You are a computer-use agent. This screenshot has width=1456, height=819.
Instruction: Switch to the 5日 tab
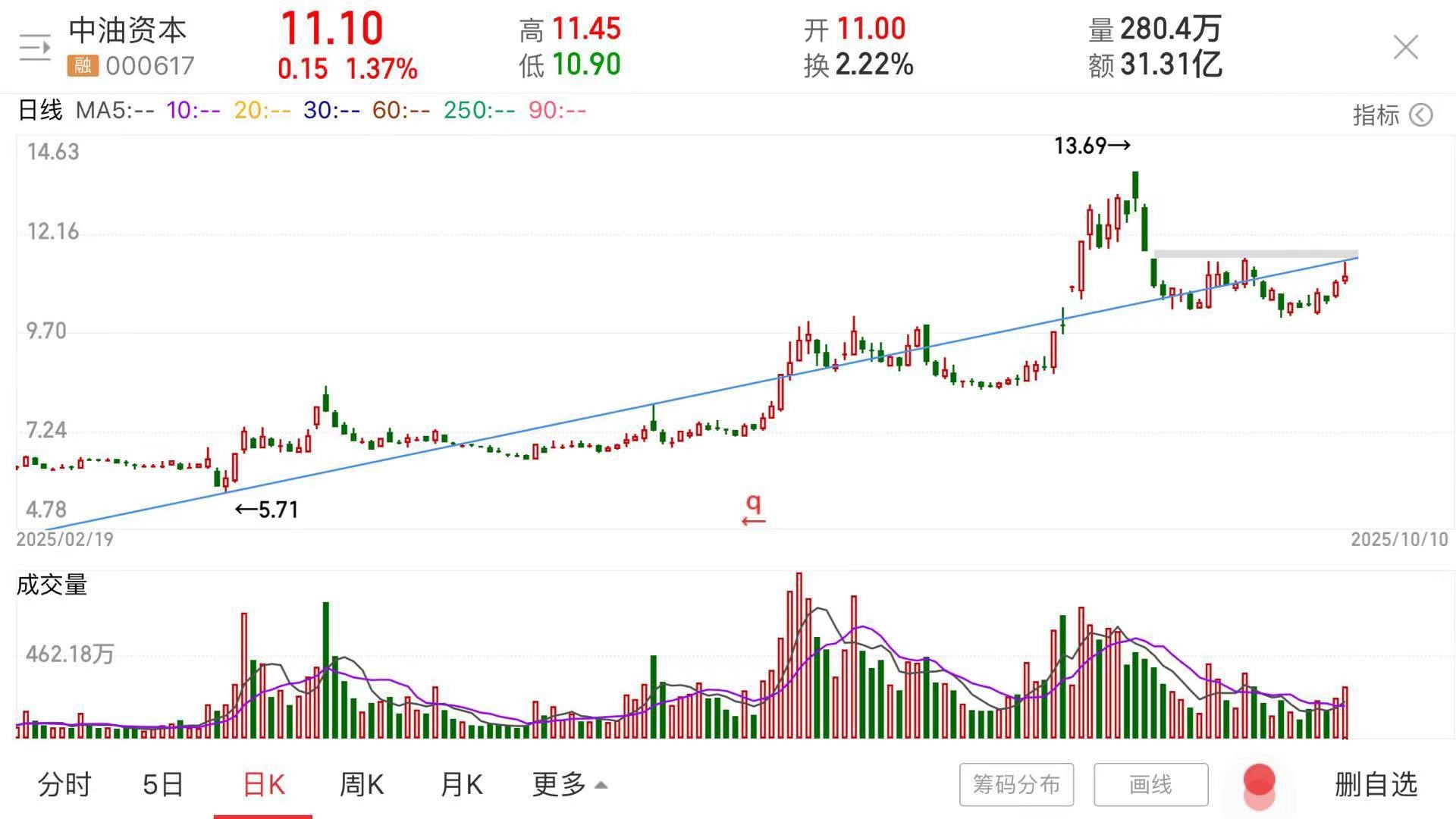163,784
